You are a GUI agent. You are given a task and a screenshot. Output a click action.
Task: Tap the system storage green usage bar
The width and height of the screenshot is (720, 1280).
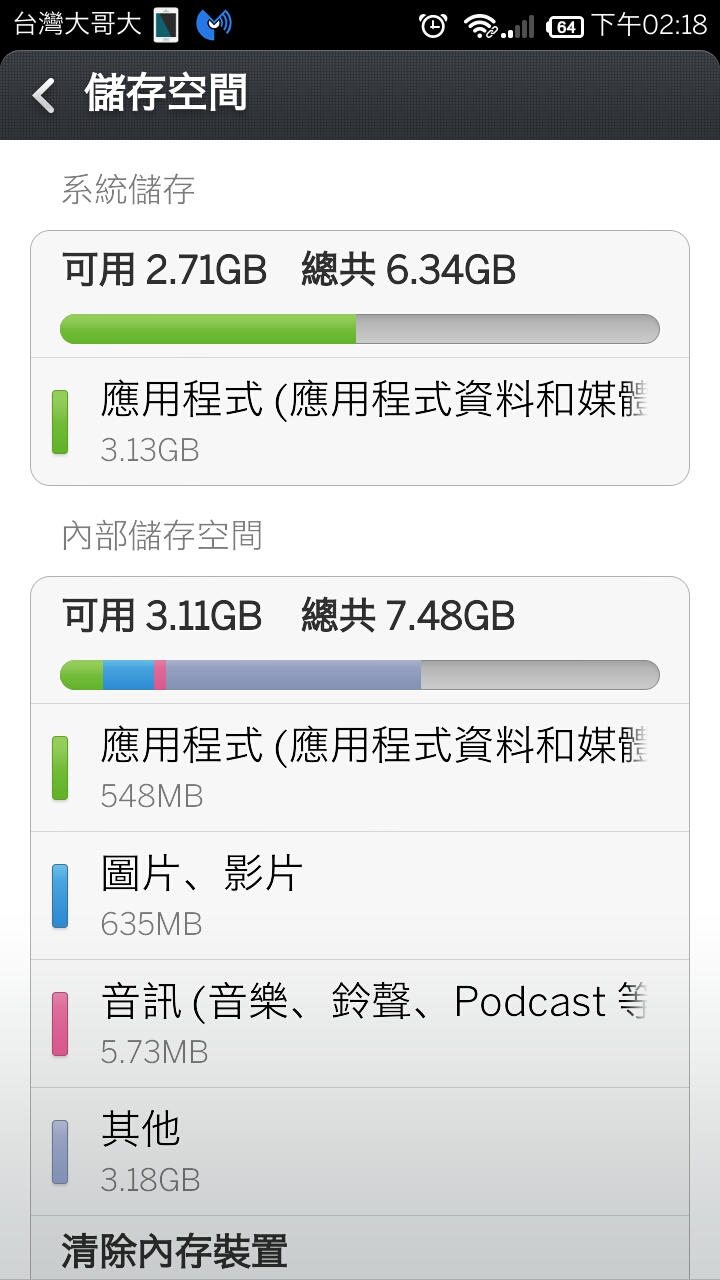point(360,329)
